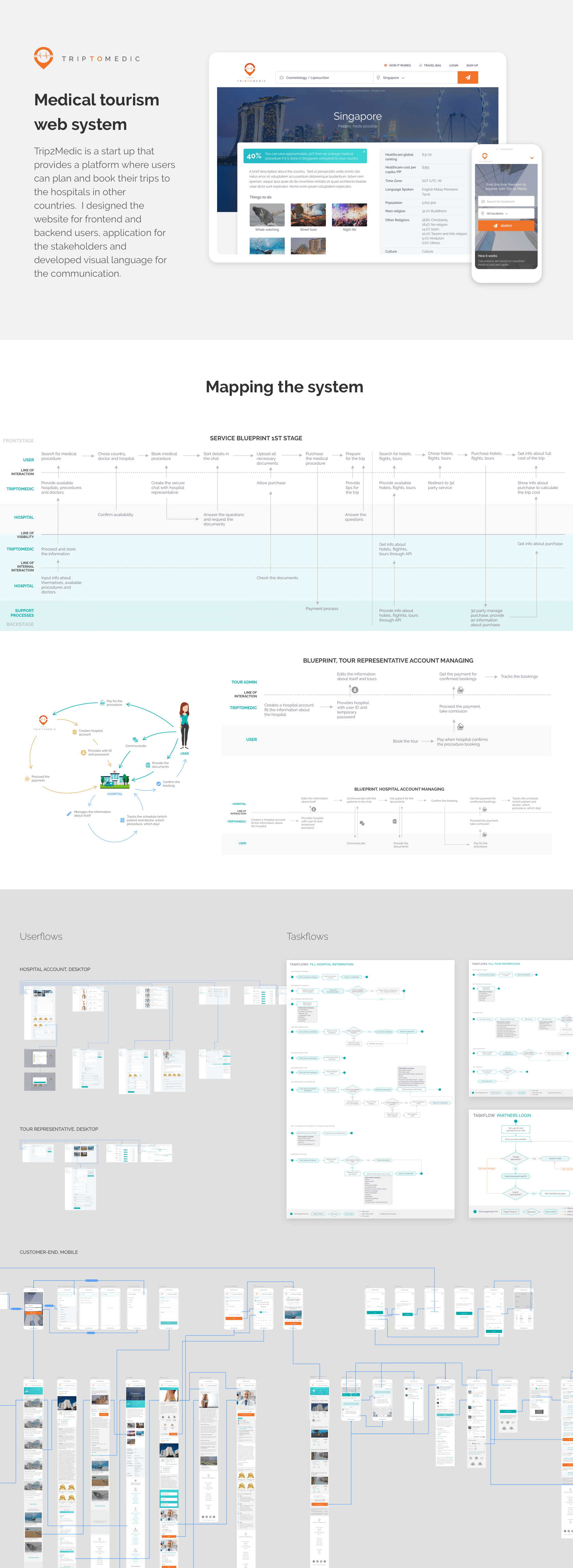Expand the orange chevron menu on mobile header
This screenshot has height=1568, width=573.
tap(531, 158)
